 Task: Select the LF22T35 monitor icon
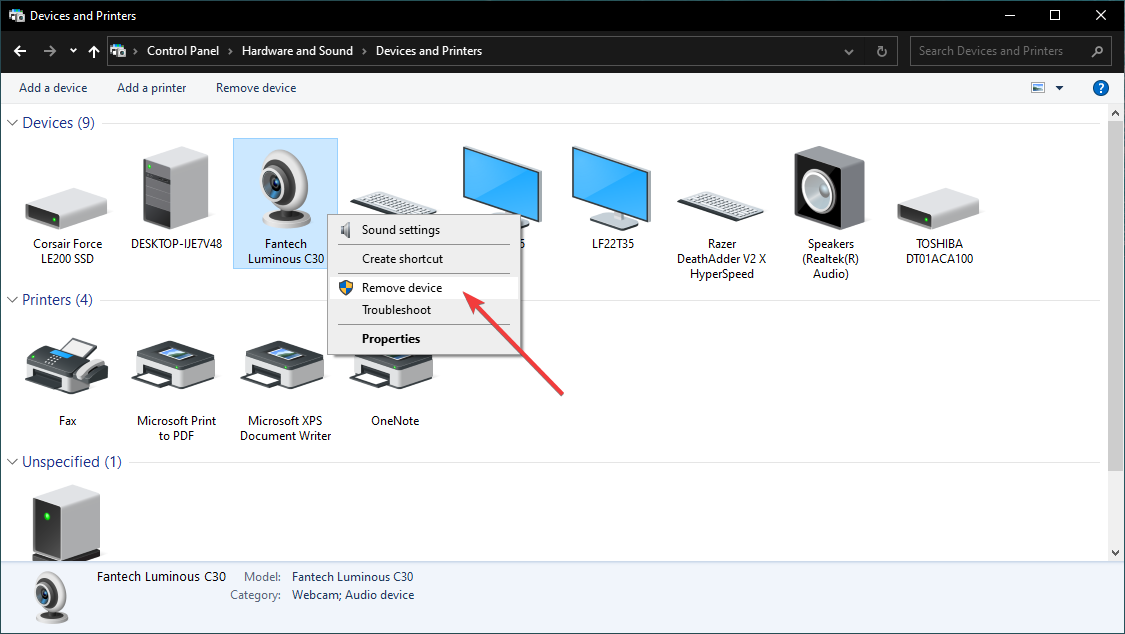click(611, 188)
